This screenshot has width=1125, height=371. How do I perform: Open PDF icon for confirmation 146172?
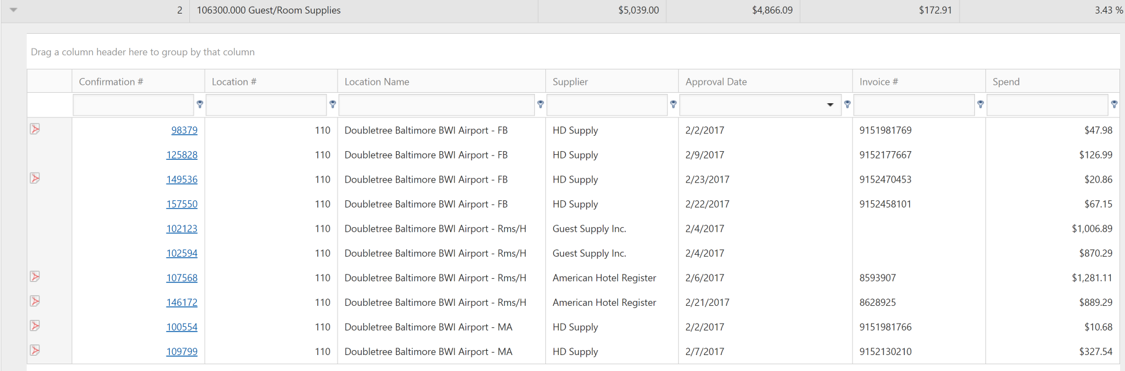[34, 301]
